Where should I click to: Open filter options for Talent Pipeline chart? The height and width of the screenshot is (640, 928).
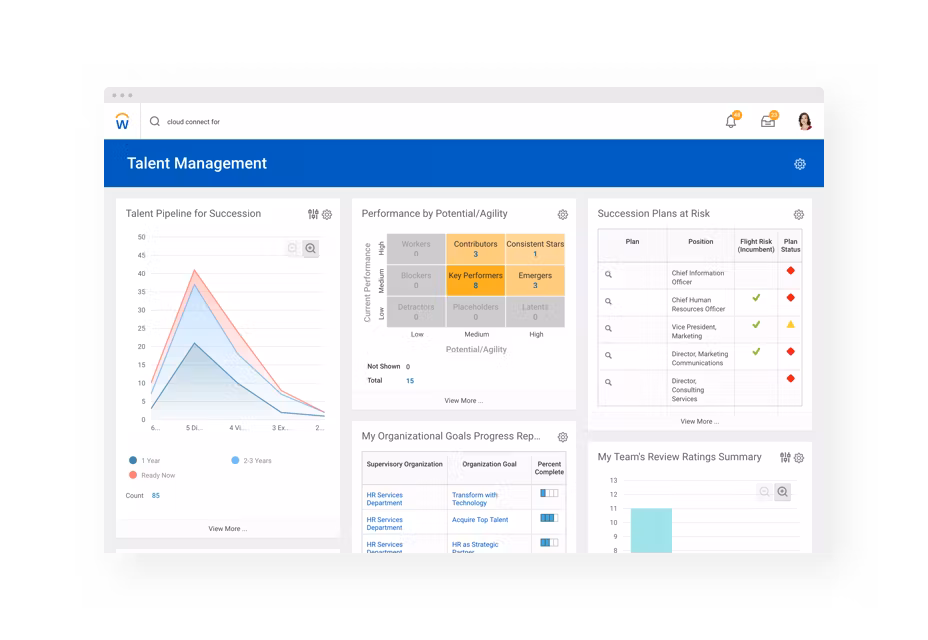coord(313,214)
